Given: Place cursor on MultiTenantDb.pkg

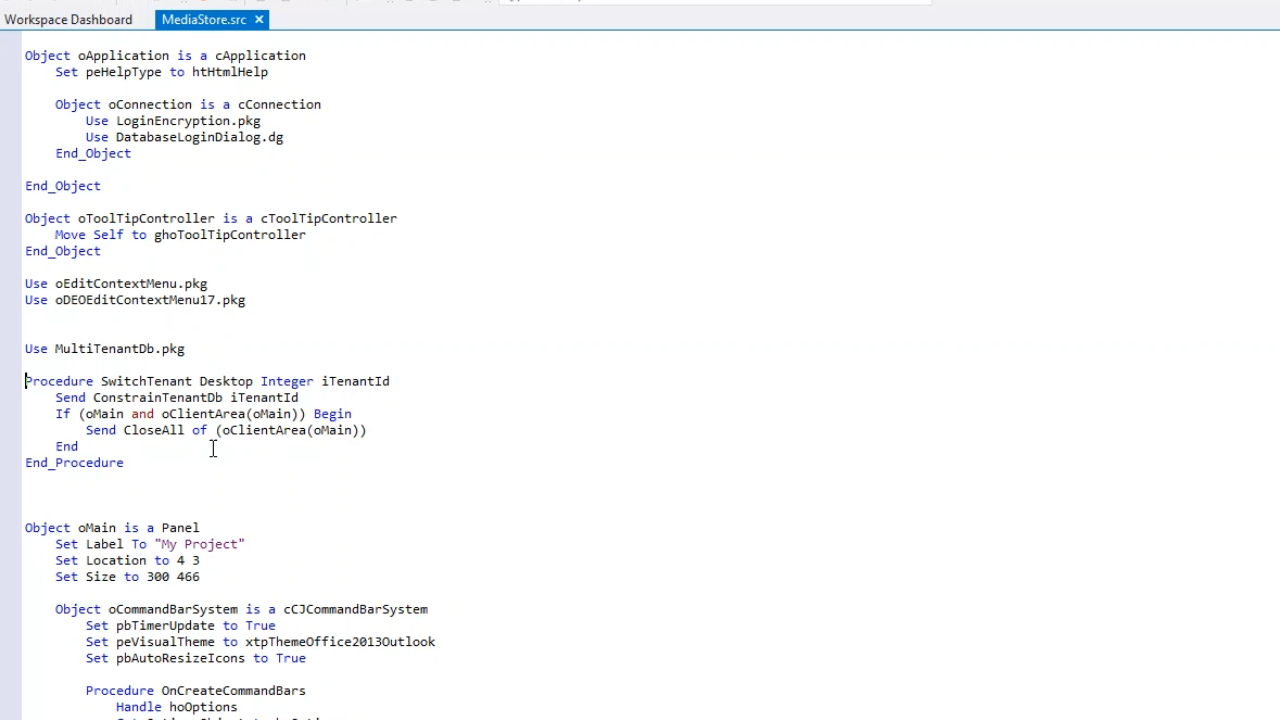Looking at the screenshot, I should (119, 349).
